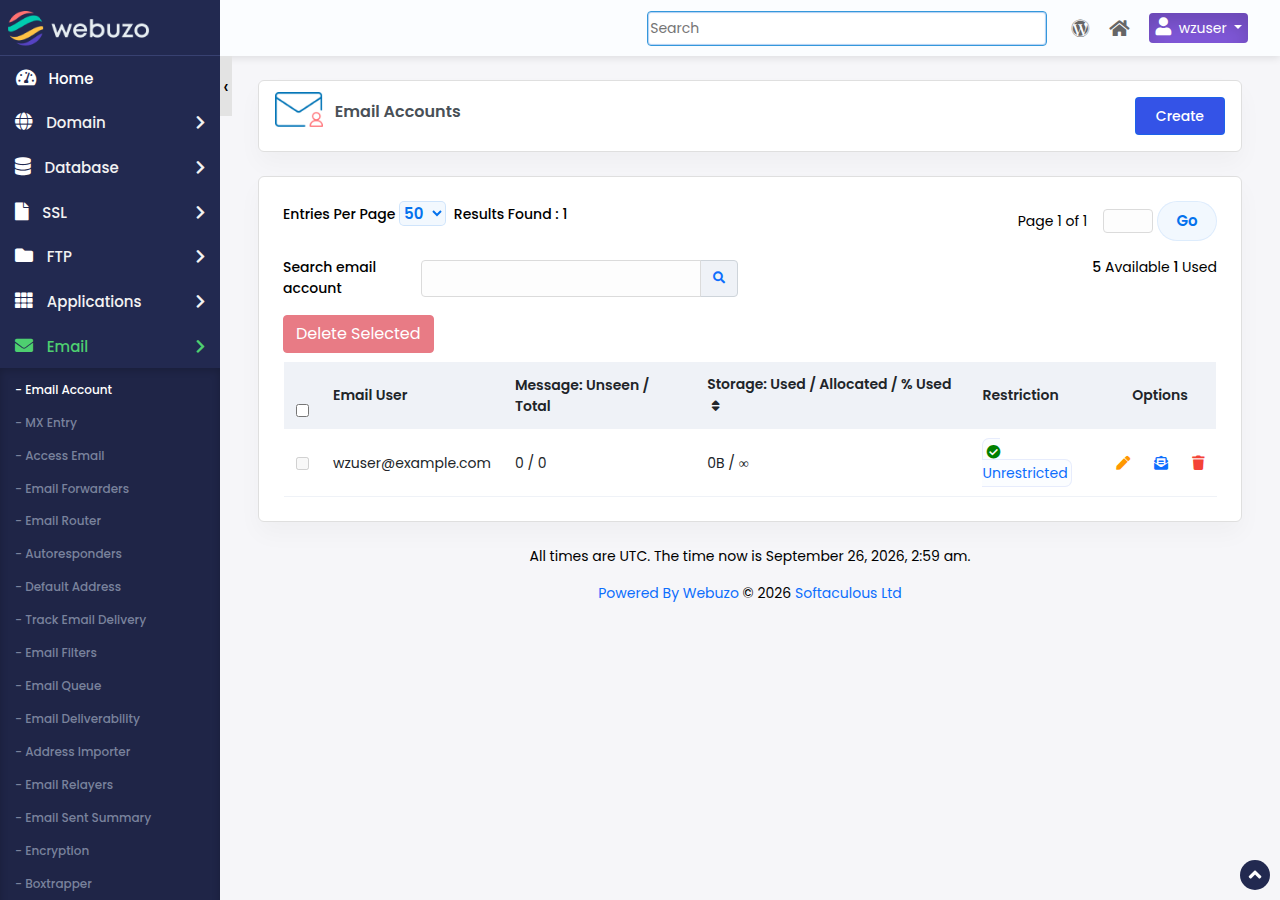Sort by the Storage column arrows
This screenshot has width=1280, height=900.
coord(715,406)
